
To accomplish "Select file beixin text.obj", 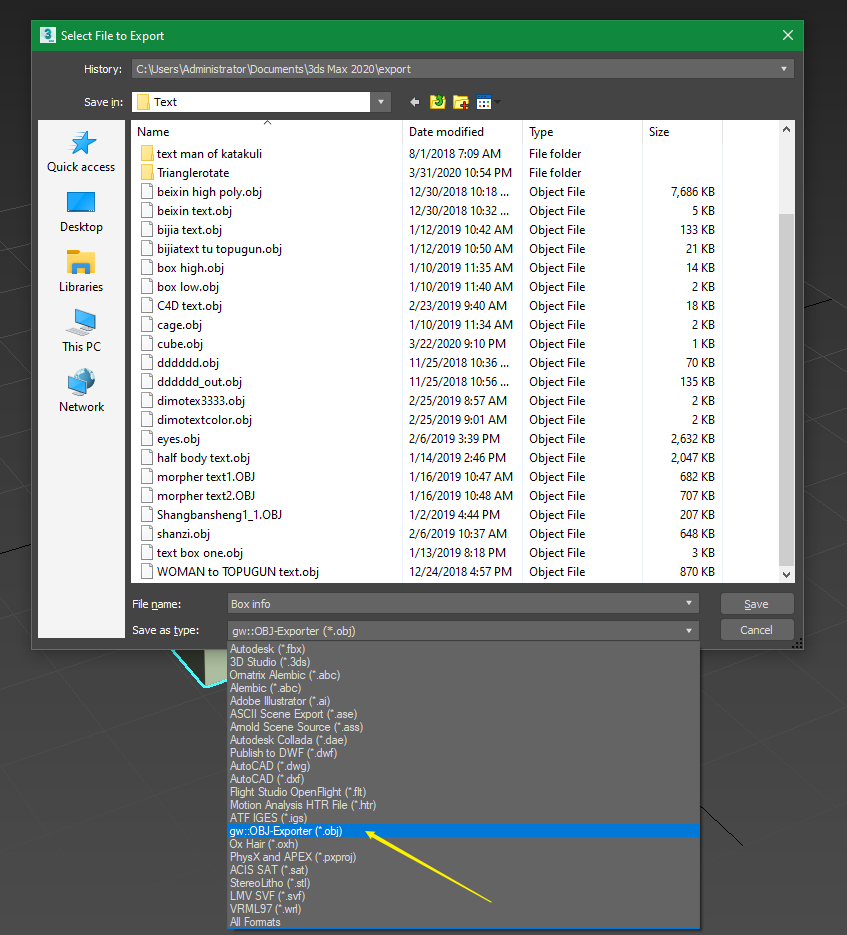I will (x=194, y=211).
